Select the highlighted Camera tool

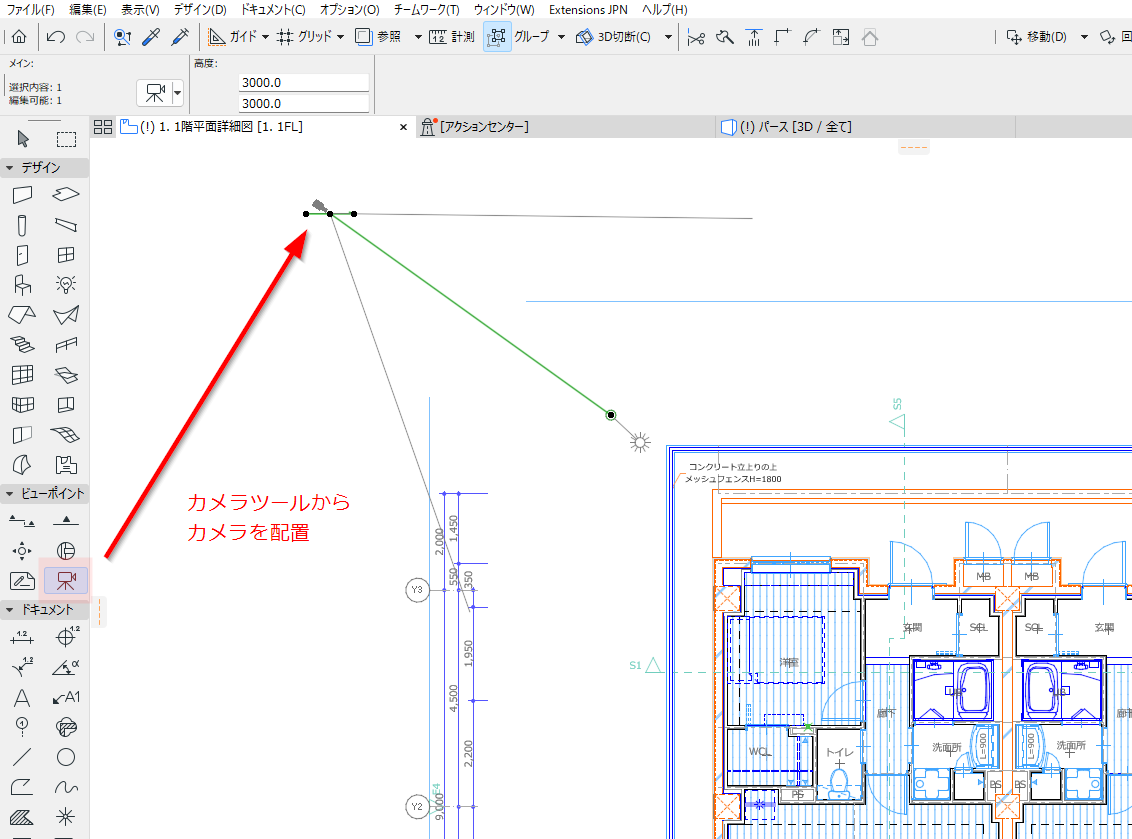click(66, 581)
